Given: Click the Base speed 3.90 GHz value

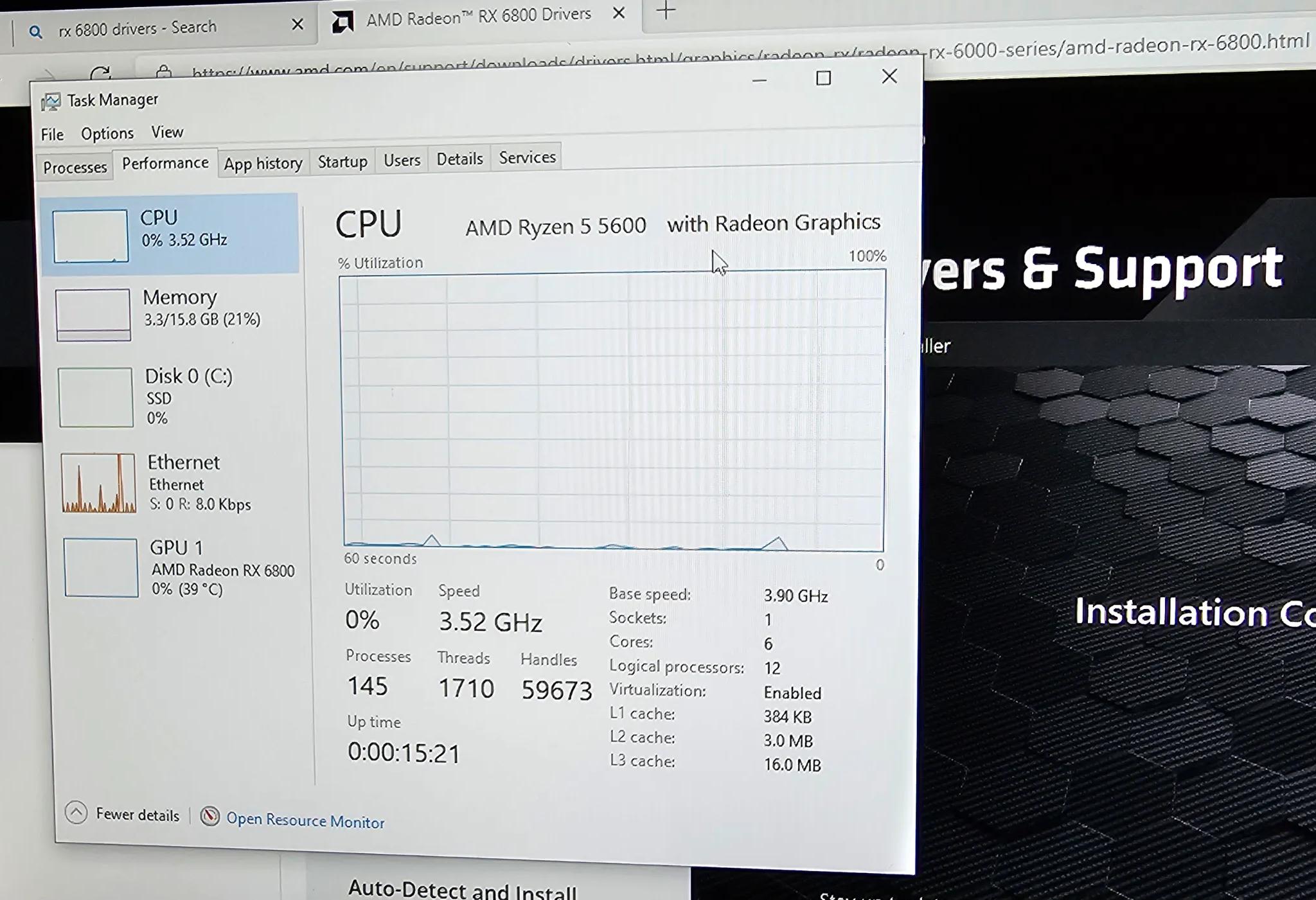Looking at the screenshot, I should (796, 596).
